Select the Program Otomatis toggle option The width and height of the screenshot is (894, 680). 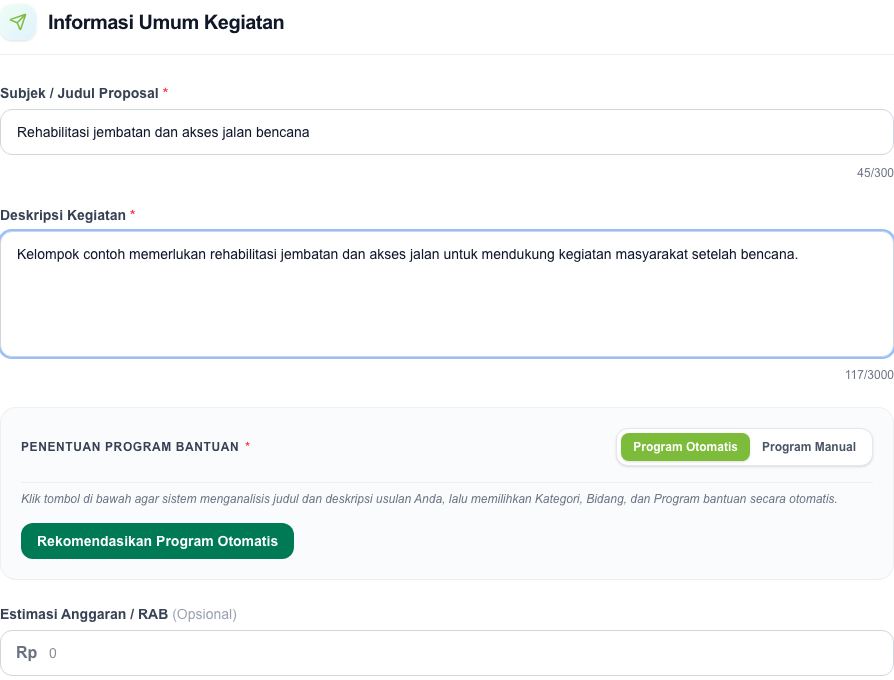685,447
